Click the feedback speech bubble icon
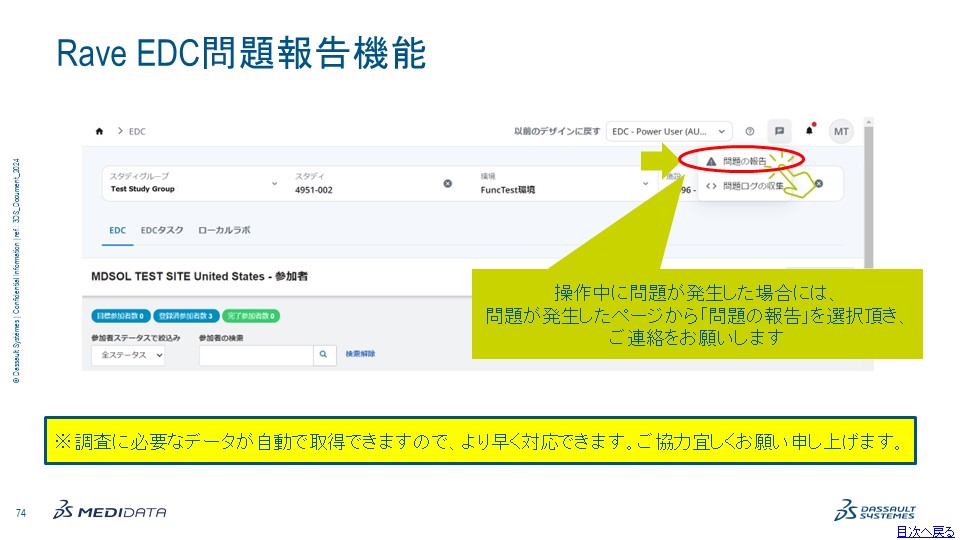 779,131
